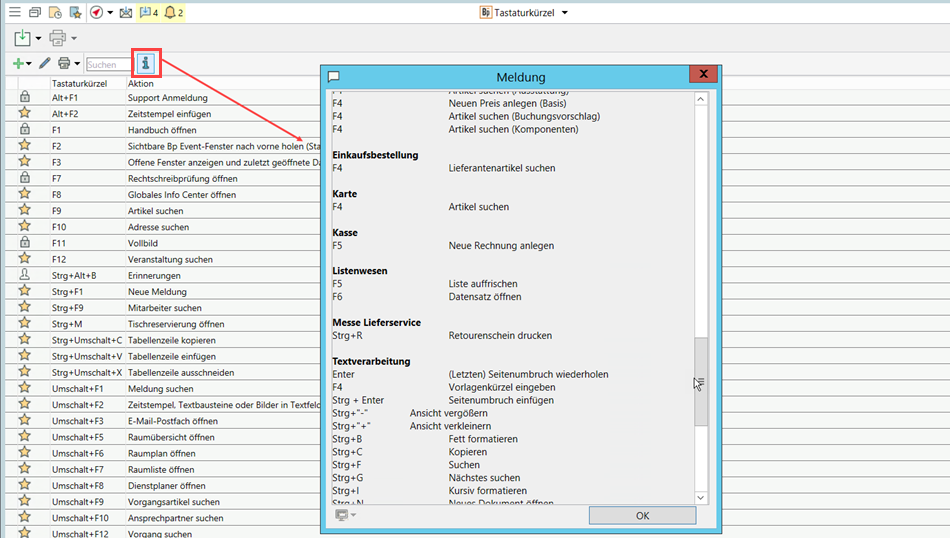Open the hamburger main menu

tap(14, 12)
